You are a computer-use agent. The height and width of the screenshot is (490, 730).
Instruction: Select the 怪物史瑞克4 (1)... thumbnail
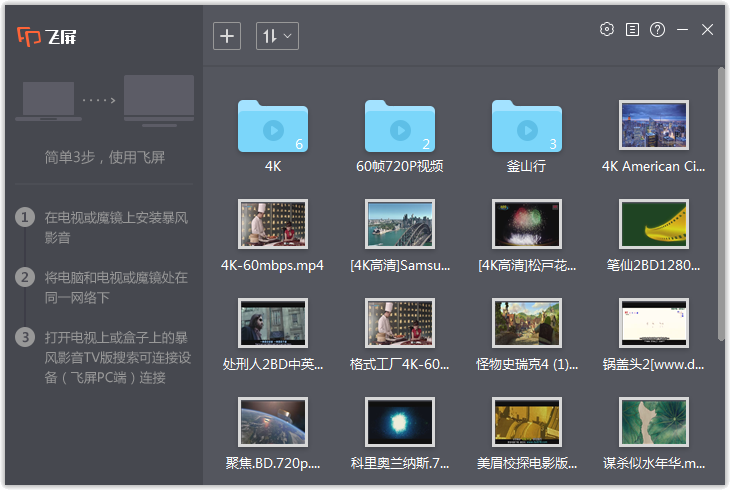527,323
